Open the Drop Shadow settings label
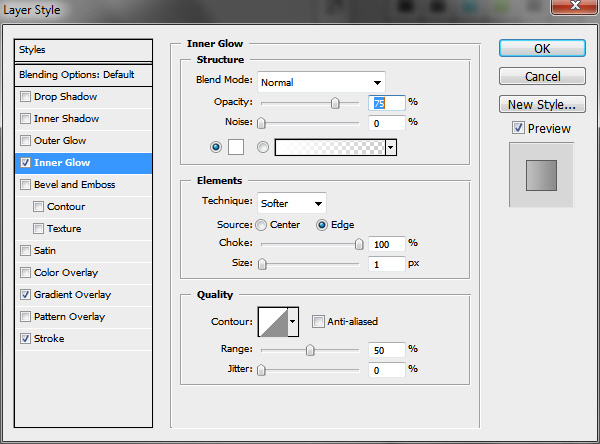600x444 pixels. click(x=65, y=96)
